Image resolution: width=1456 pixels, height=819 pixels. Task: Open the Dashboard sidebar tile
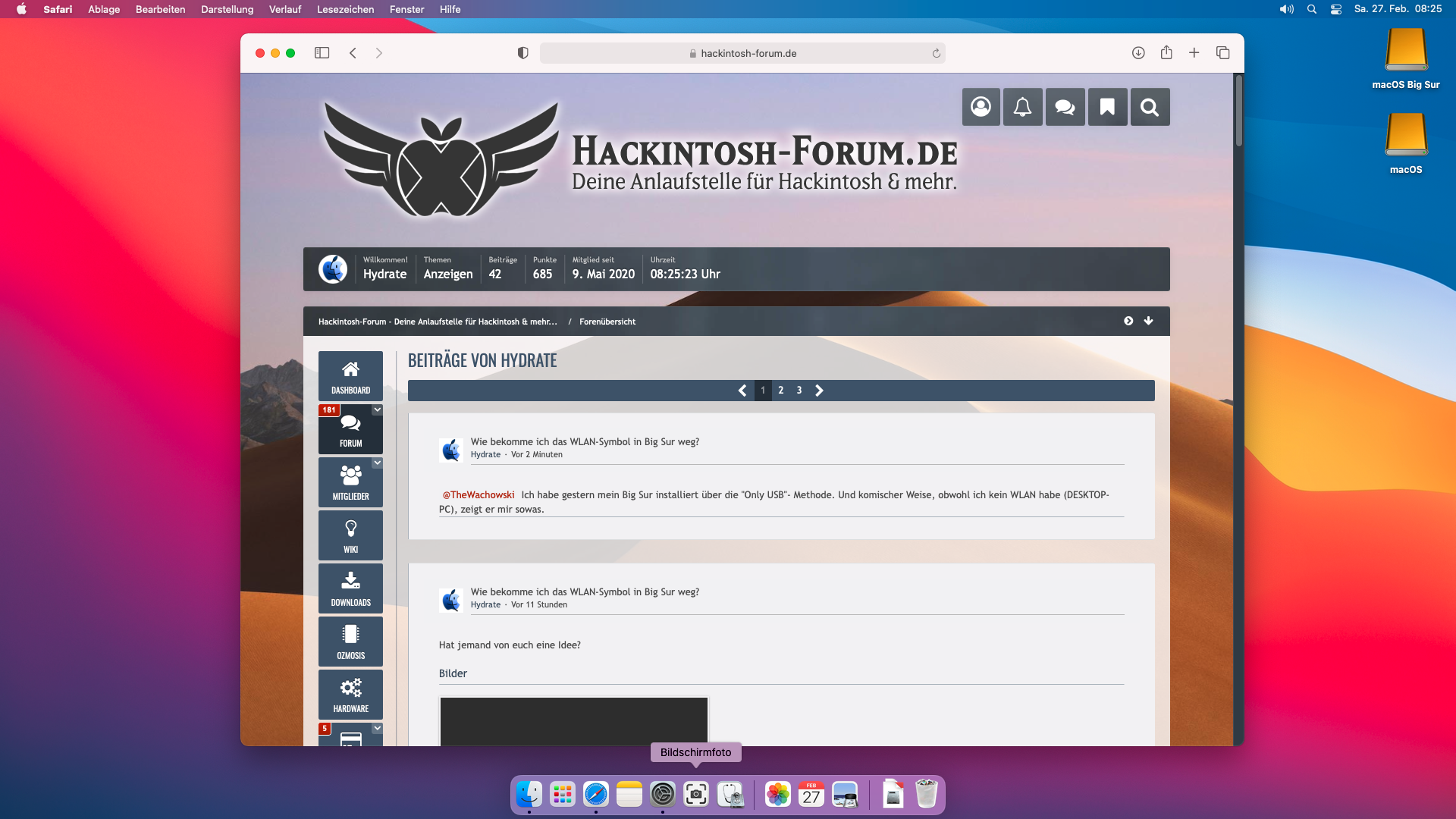(x=350, y=376)
